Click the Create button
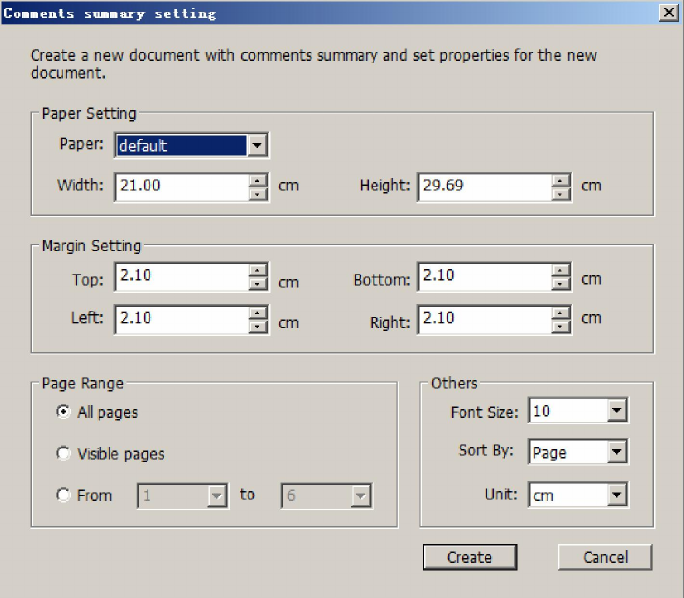The height and width of the screenshot is (598, 684). (469, 557)
